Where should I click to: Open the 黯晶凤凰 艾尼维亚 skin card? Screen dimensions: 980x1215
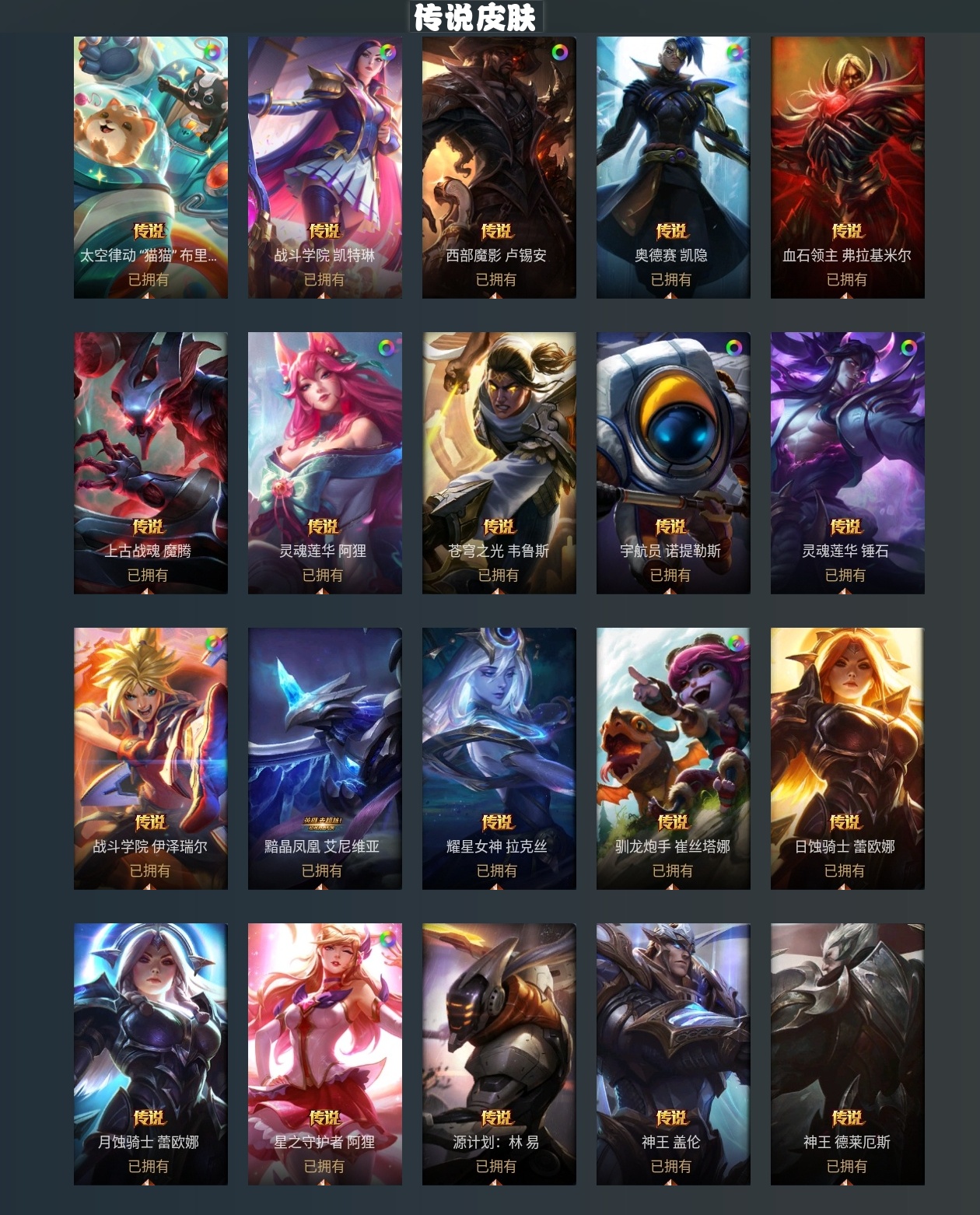(325, 758)
